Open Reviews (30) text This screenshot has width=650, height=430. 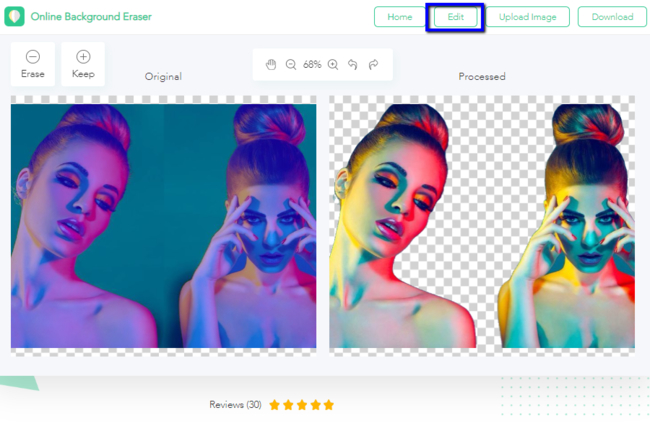click(235, 405)
